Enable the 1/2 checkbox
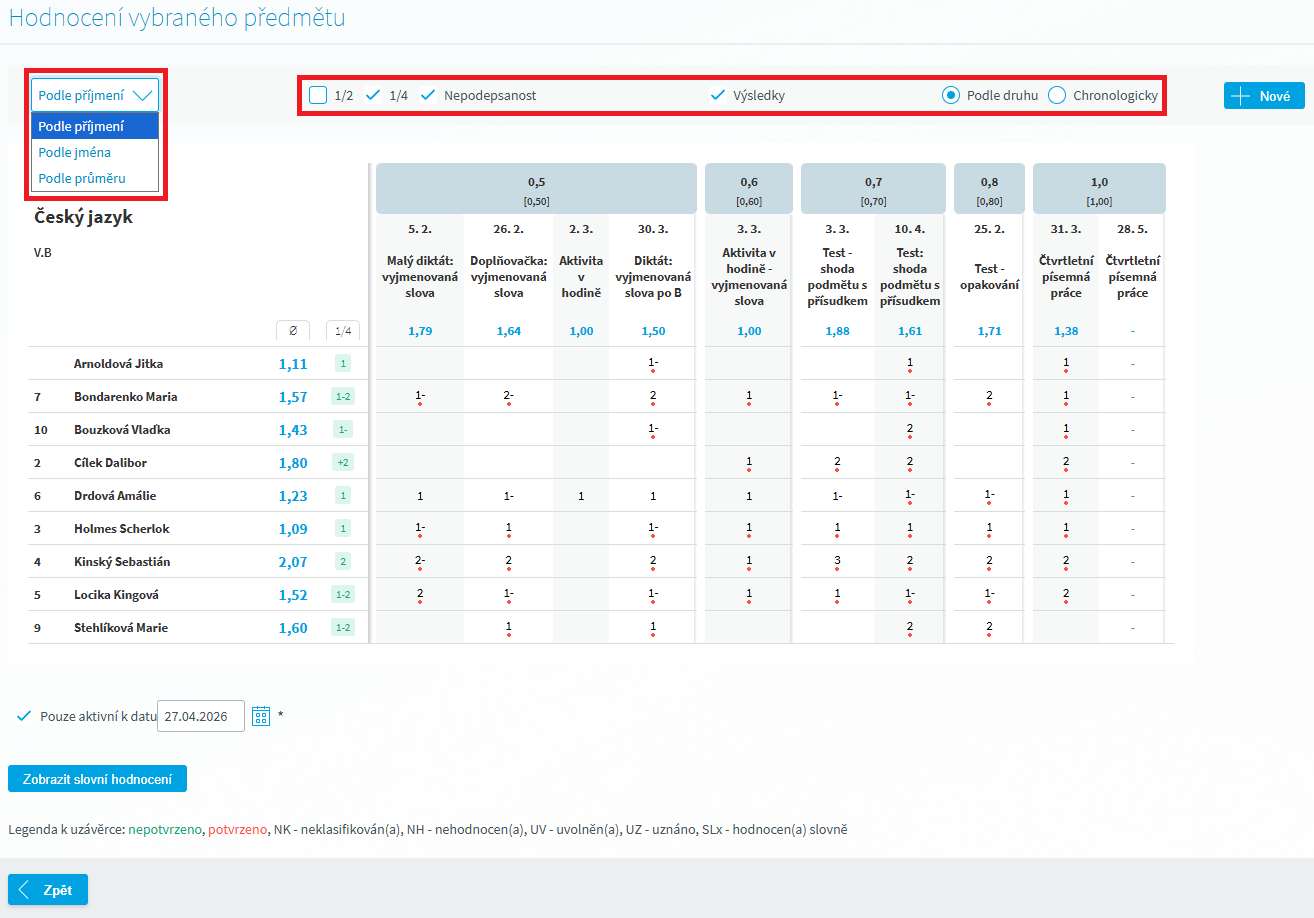 [x=318, y=96]
